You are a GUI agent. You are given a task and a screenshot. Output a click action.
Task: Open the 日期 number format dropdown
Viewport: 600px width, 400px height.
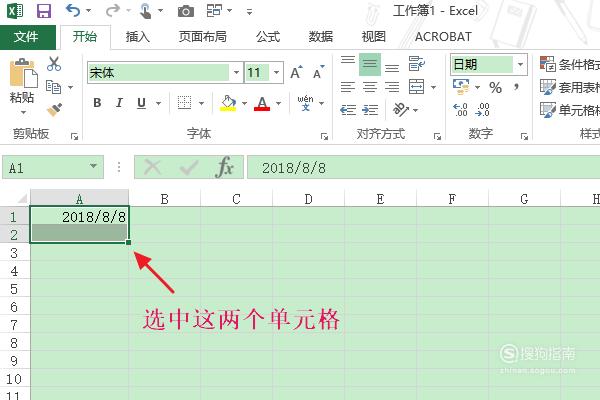(x=520, y=64)
